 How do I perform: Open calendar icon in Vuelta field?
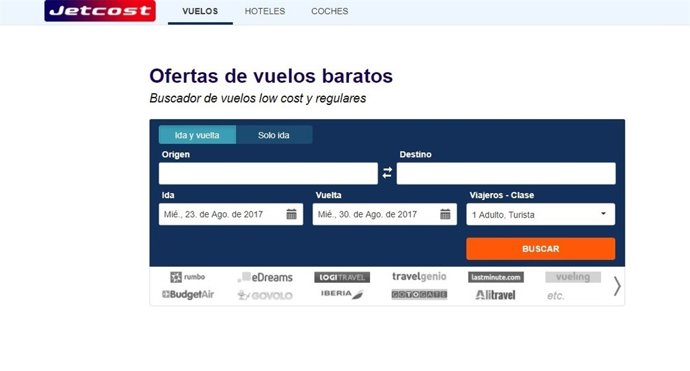[x=445, y=214]
